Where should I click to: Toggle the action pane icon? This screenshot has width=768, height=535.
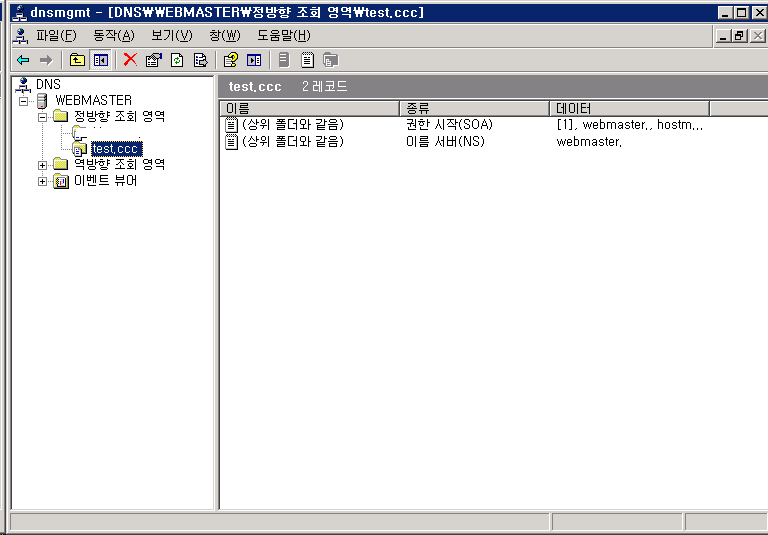coord(254,60)
